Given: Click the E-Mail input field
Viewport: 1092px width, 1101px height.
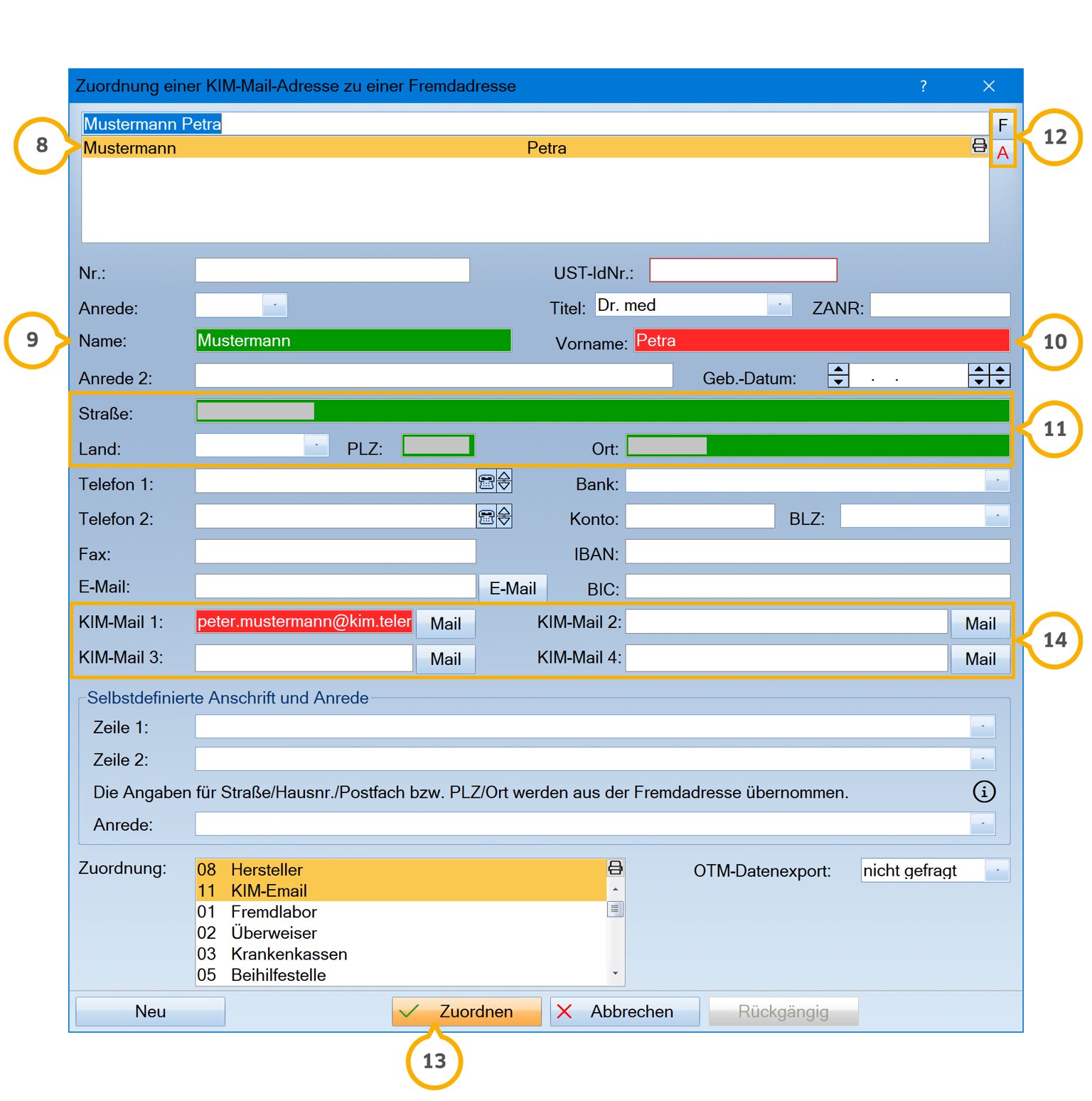Looking at the screenshot, I should click(x=336, y=587).
